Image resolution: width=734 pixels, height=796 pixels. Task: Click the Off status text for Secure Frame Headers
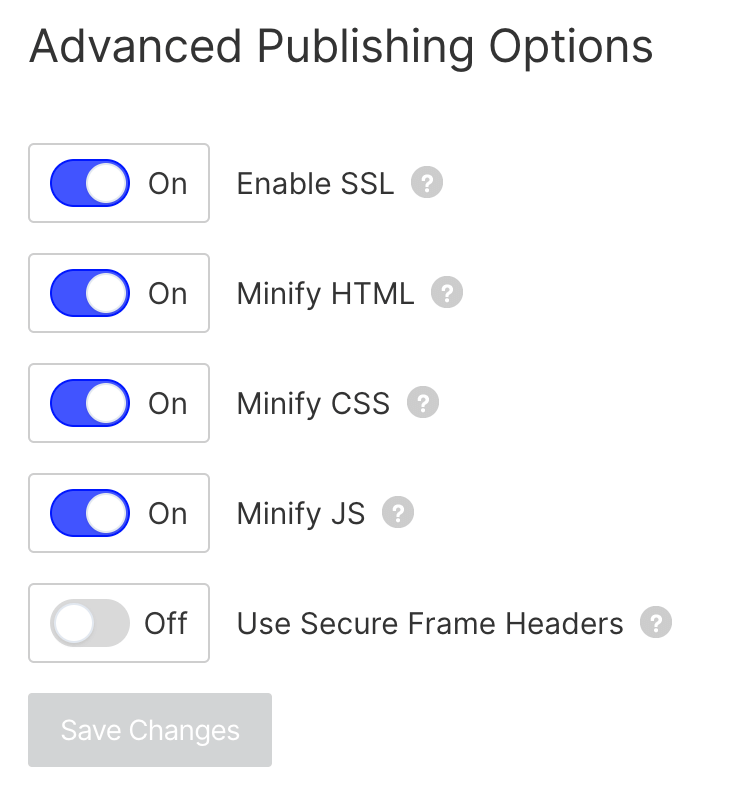166,624
